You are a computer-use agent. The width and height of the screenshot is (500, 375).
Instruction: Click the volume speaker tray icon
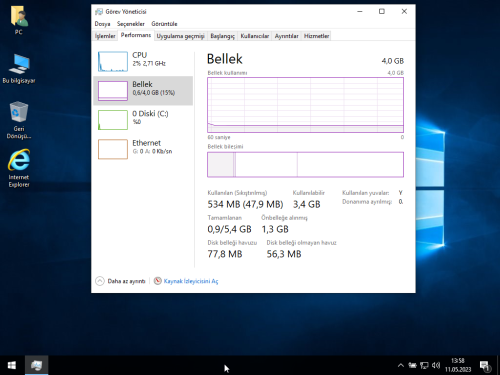(436, 366)
